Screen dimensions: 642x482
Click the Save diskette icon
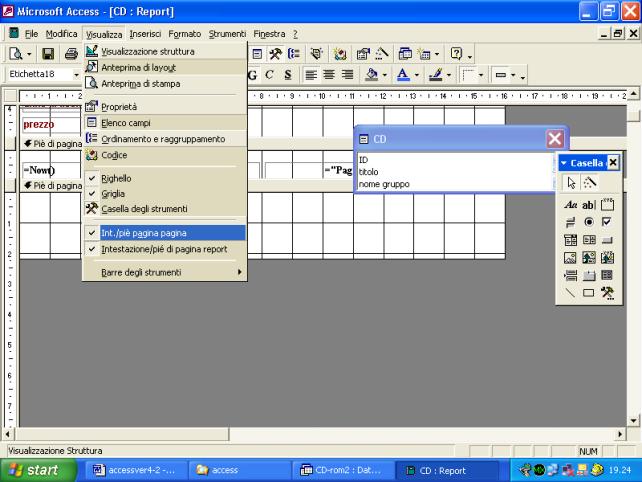(x=48, y=54)
